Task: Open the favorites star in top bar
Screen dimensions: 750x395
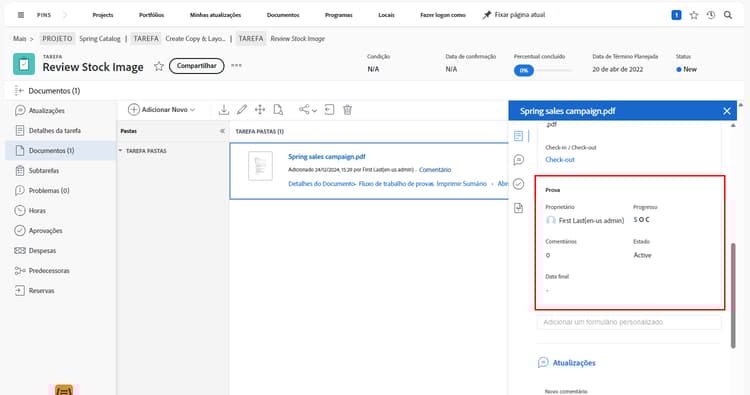Action: point(694,15)
